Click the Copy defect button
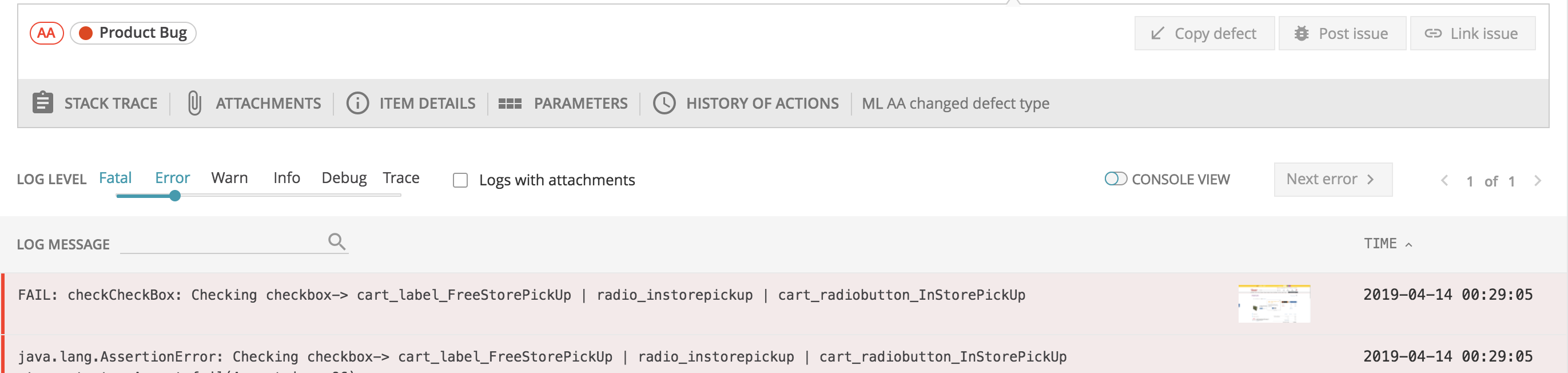Viewport: 1568px width, 373px height. (1204, 33)
